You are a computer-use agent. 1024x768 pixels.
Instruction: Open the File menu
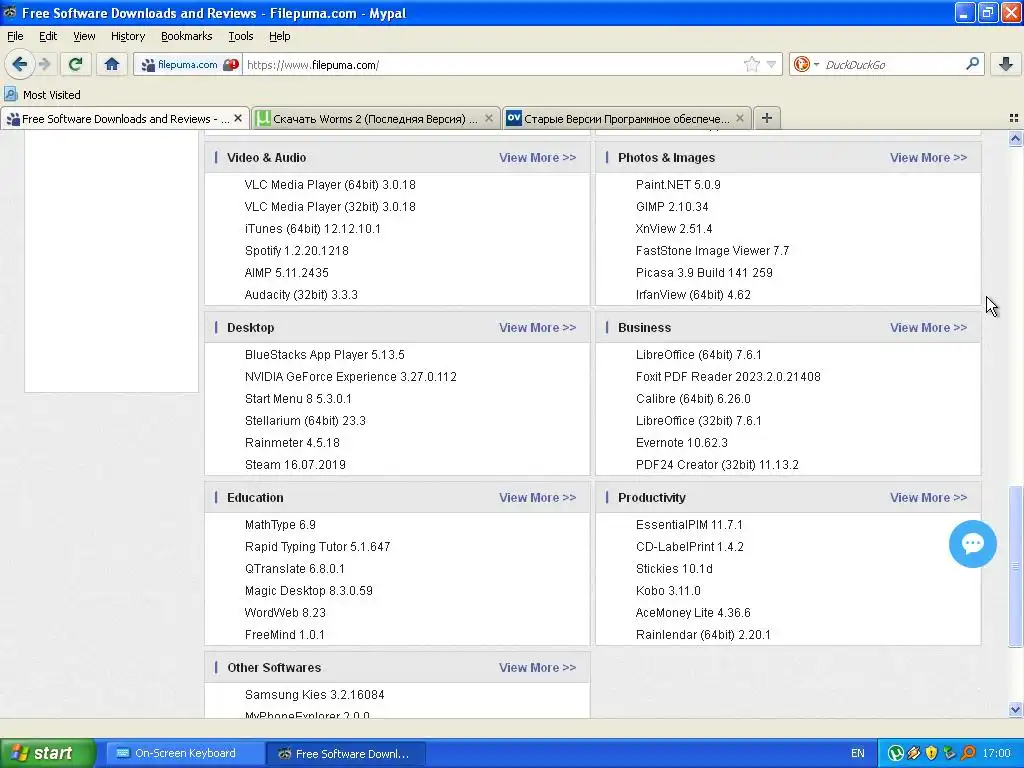[15, 36]
